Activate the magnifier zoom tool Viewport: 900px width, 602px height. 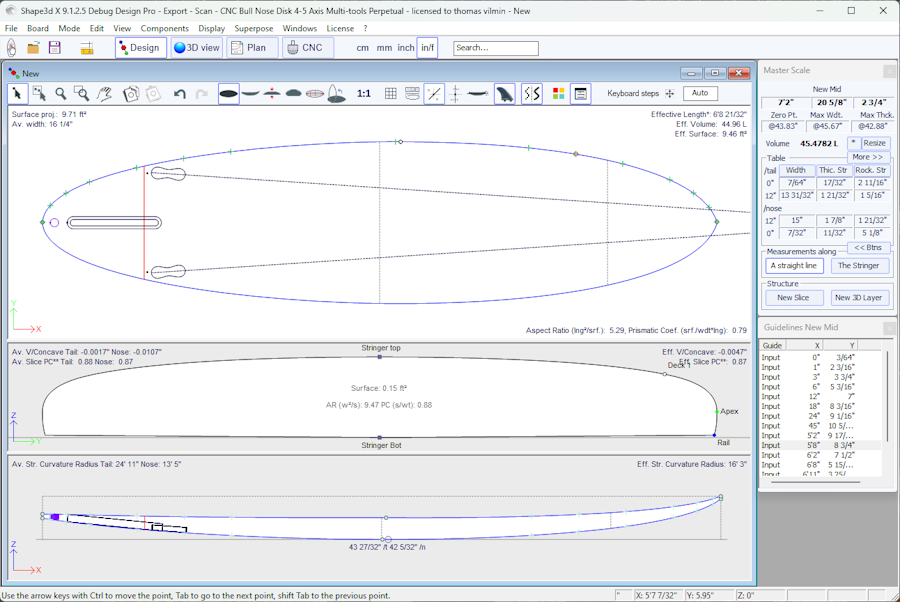[x=61, y=93]
